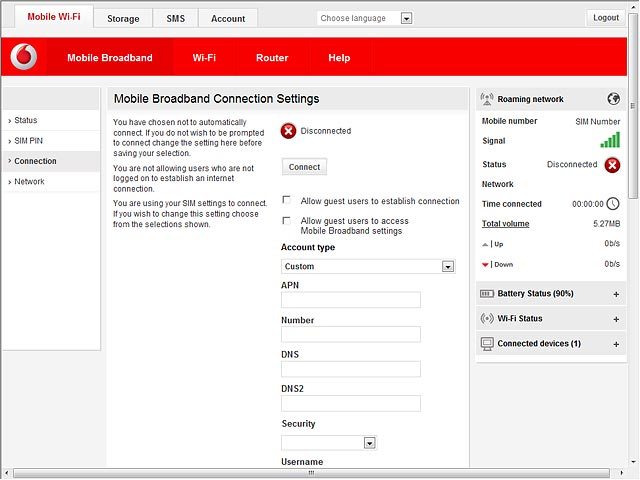Click the Up arrow traffic icon

pos(485,244)
